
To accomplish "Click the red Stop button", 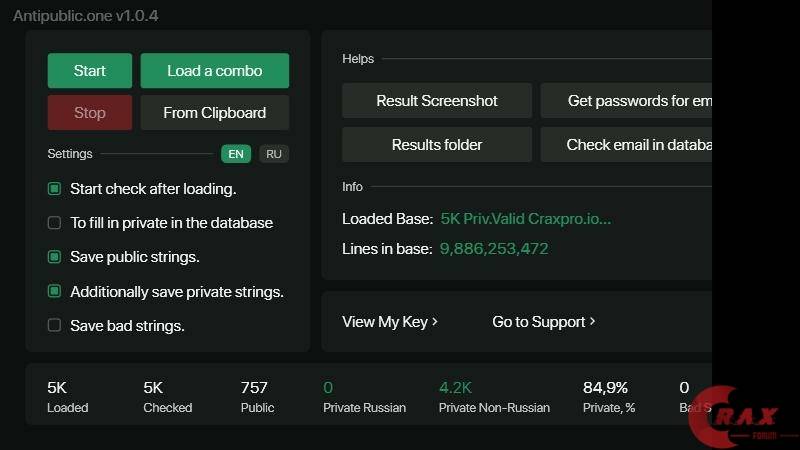I will pyautogui.click(x=90, y=112).
